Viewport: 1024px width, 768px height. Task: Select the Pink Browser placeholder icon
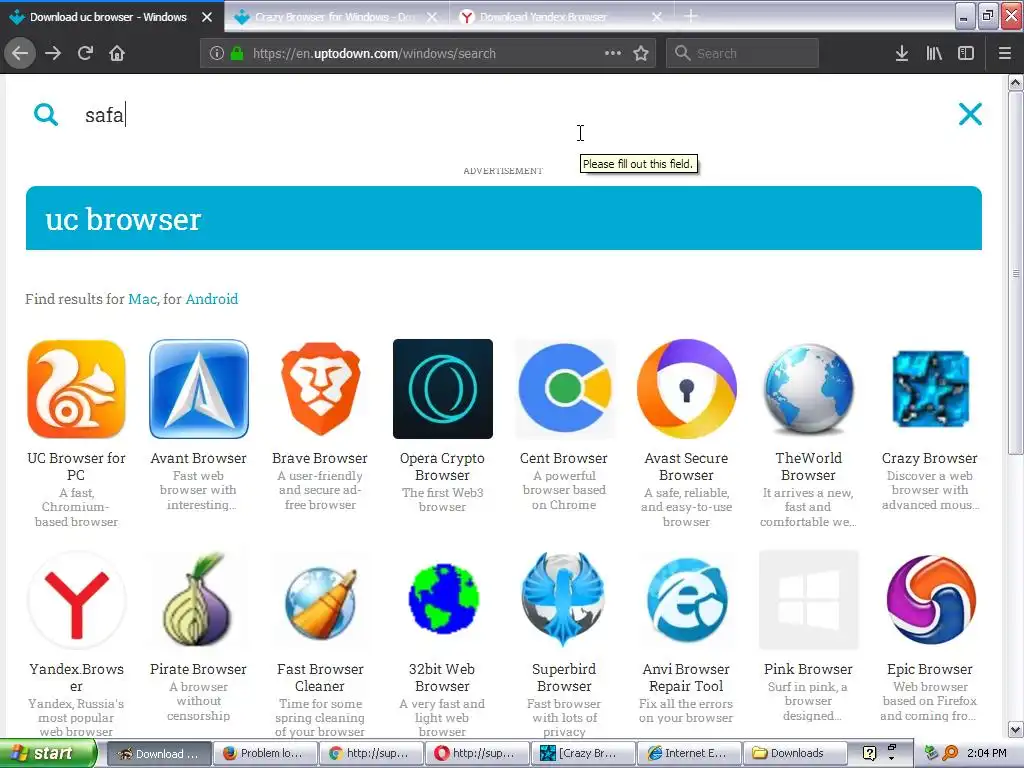[x=808, y=600]
